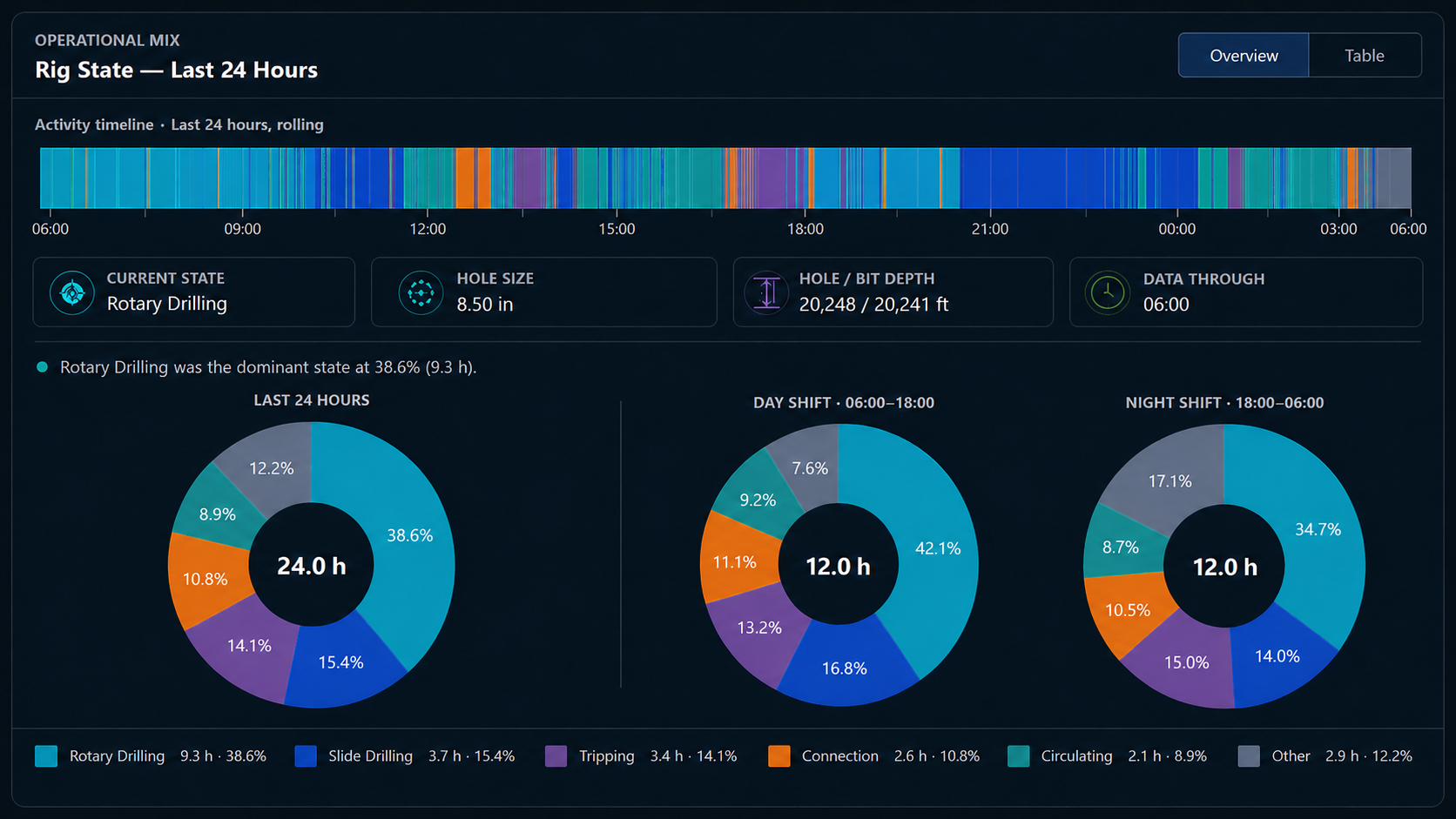Click the 20,248 / 20,241 ft depth value
Screen dimensions: 1456x819
[x=873, y=305]
